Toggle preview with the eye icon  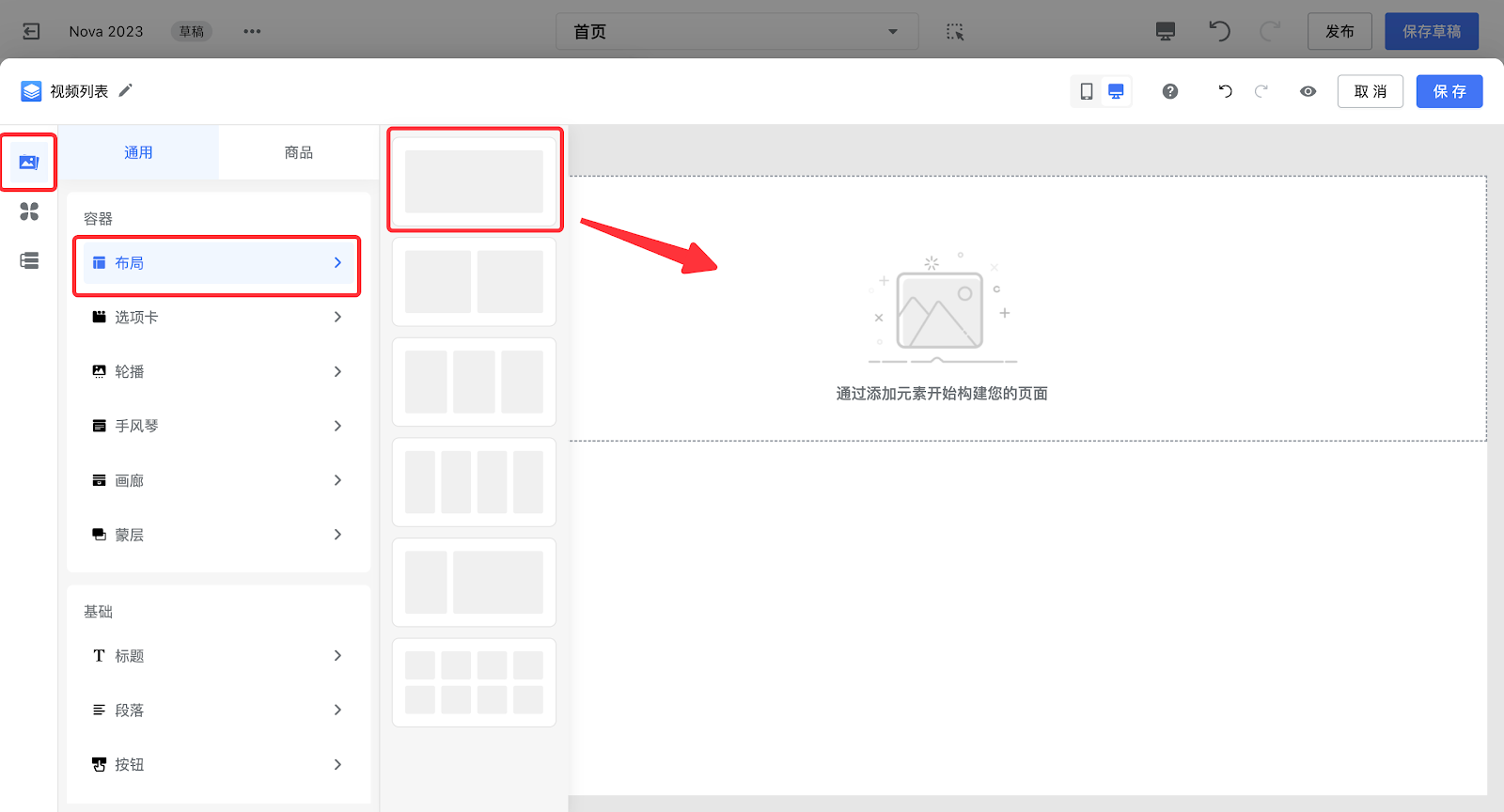pos(1308,91)
